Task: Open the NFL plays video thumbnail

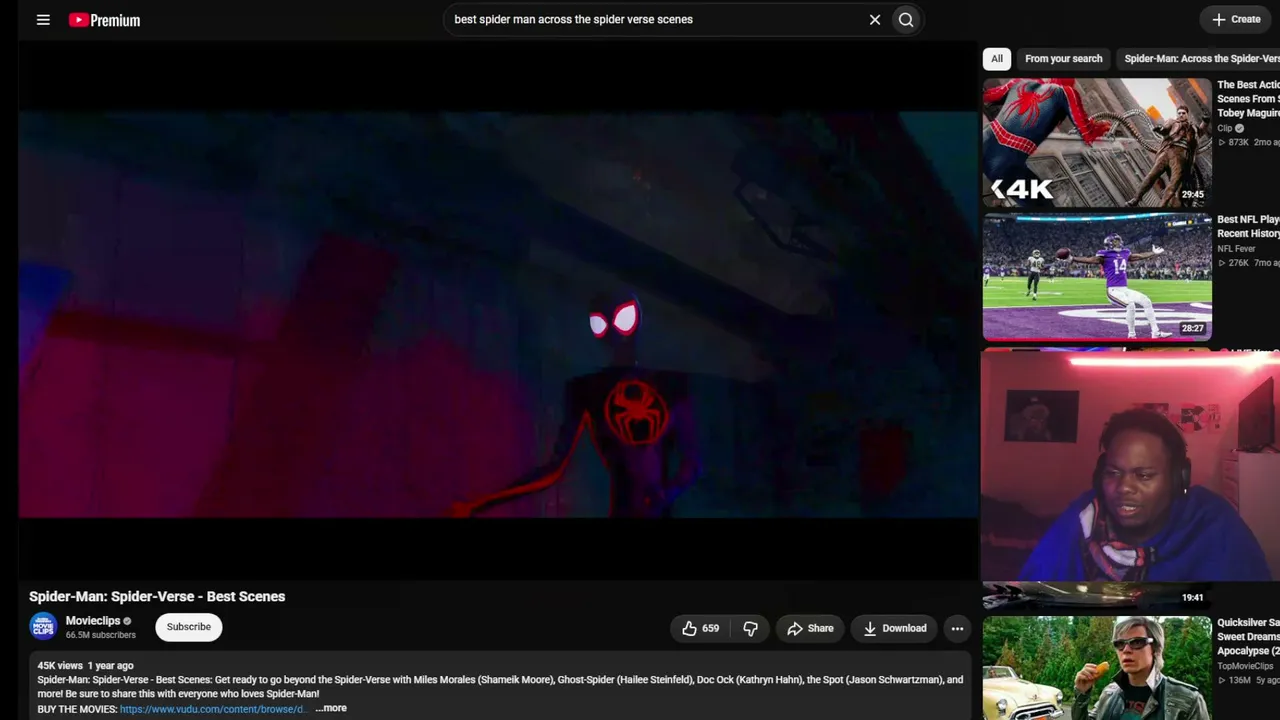Action: tap(1097, 277)
